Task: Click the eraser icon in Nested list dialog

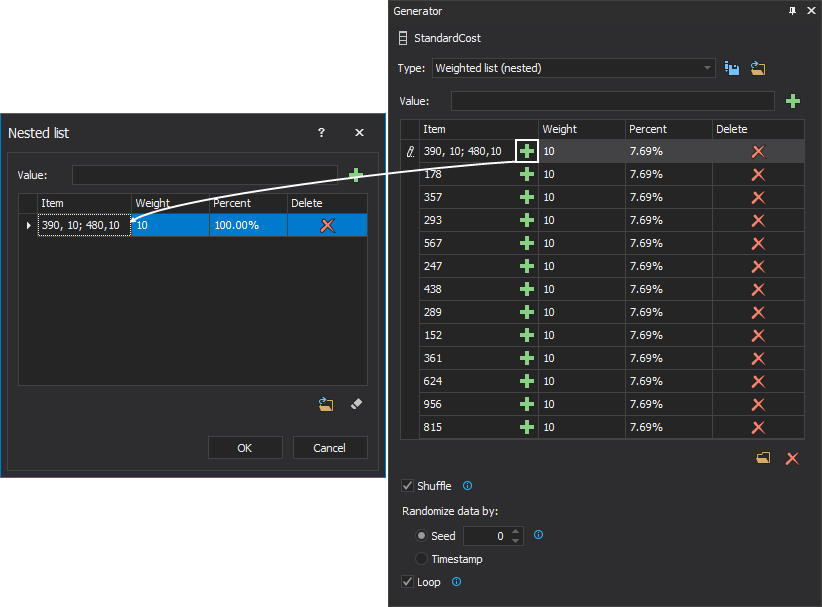Action: tap(356, 404)
